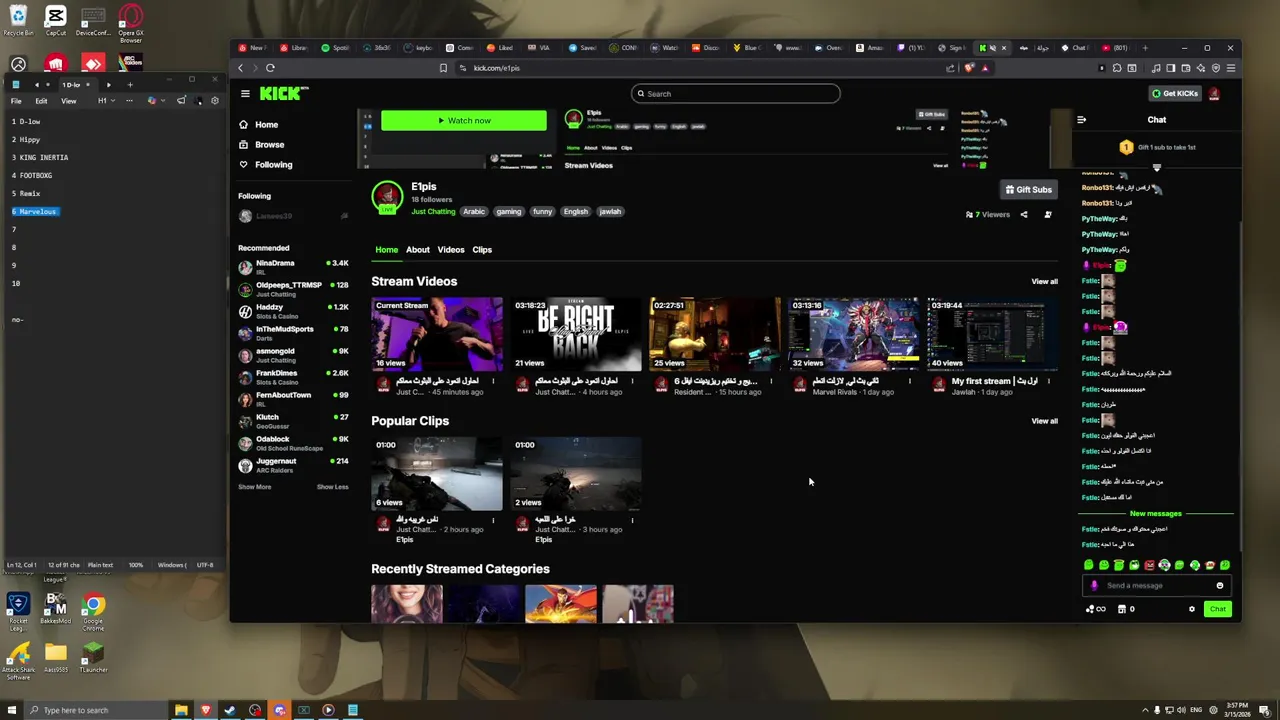Click View all for Stream Videos
The height and width of the screenshot is (720, 1280).
click(x=1044, y=282)
